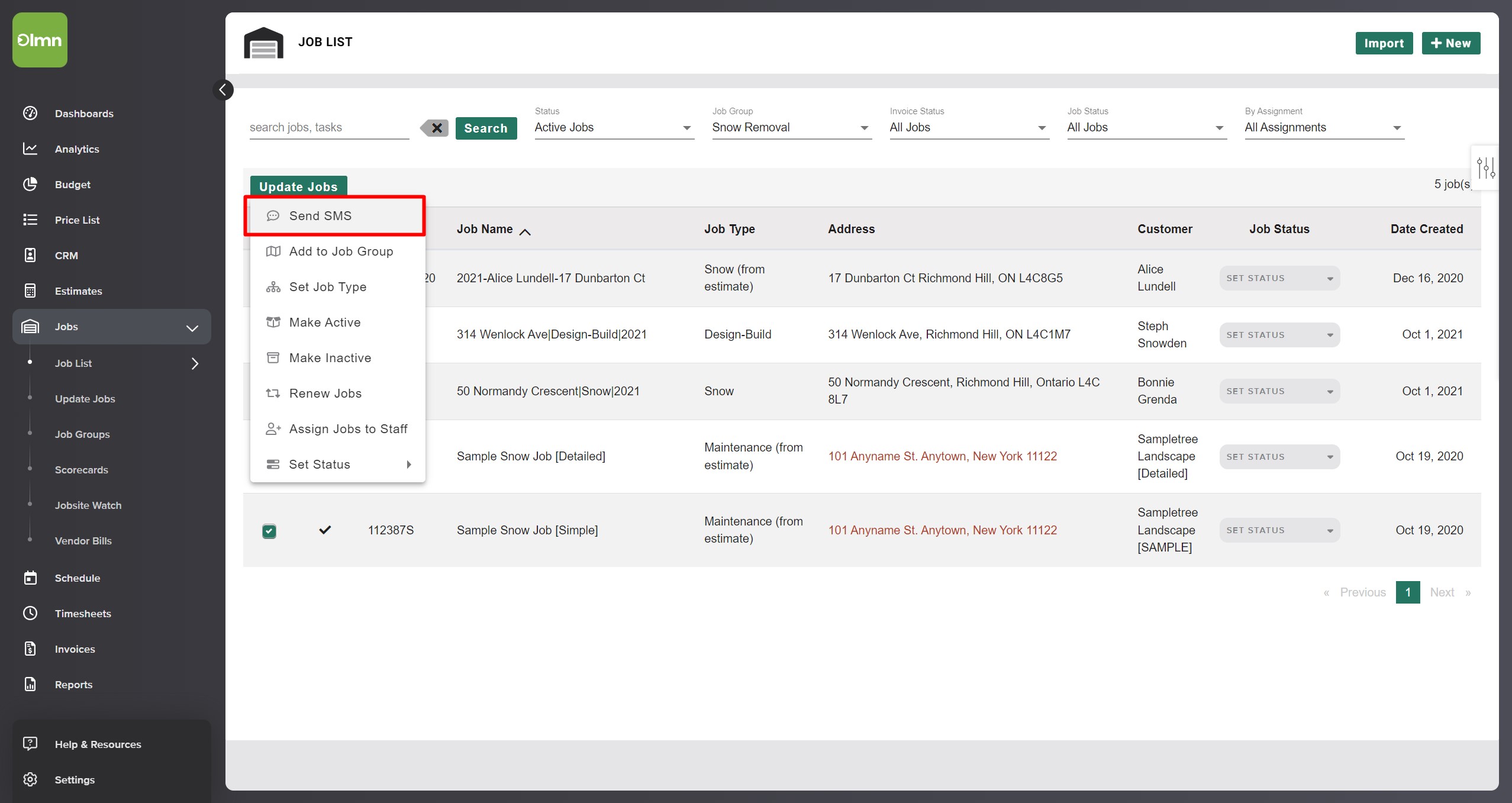The height and width of the screenshot is (803, 1512).
Task: Sort by Job Name arrow
Action: pos(525,232)
